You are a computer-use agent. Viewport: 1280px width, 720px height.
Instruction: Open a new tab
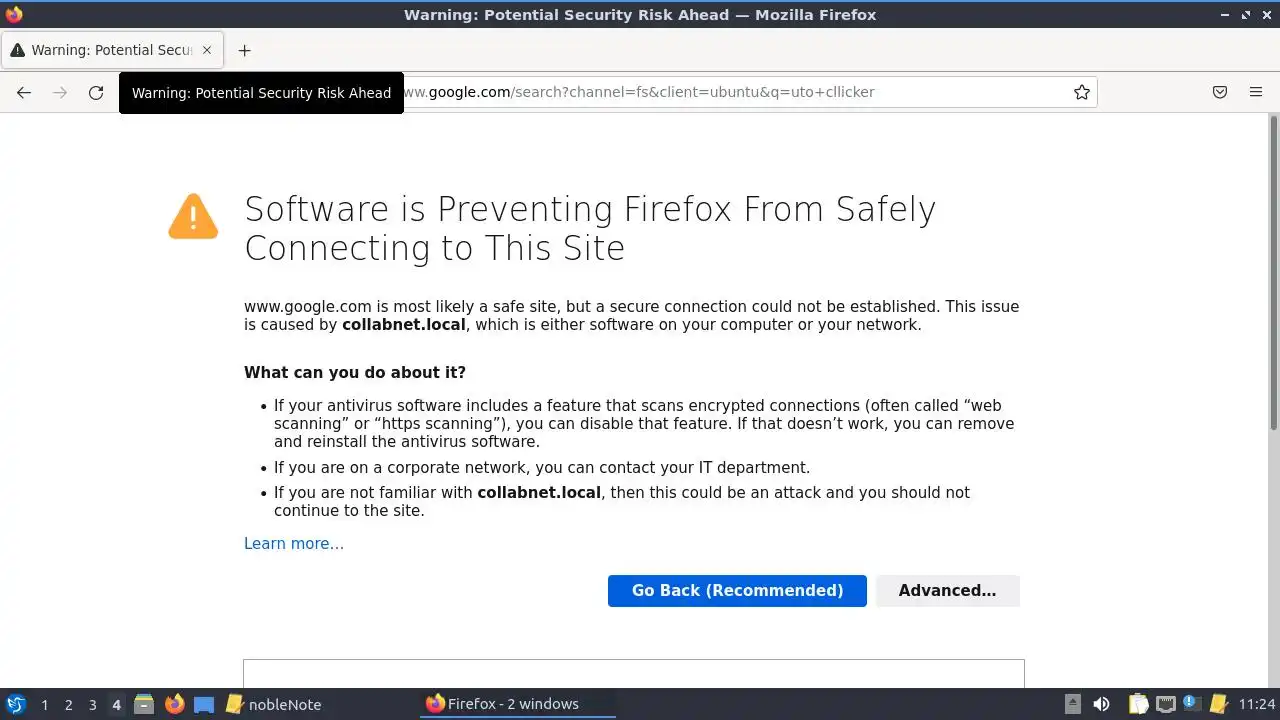point(244,50)
